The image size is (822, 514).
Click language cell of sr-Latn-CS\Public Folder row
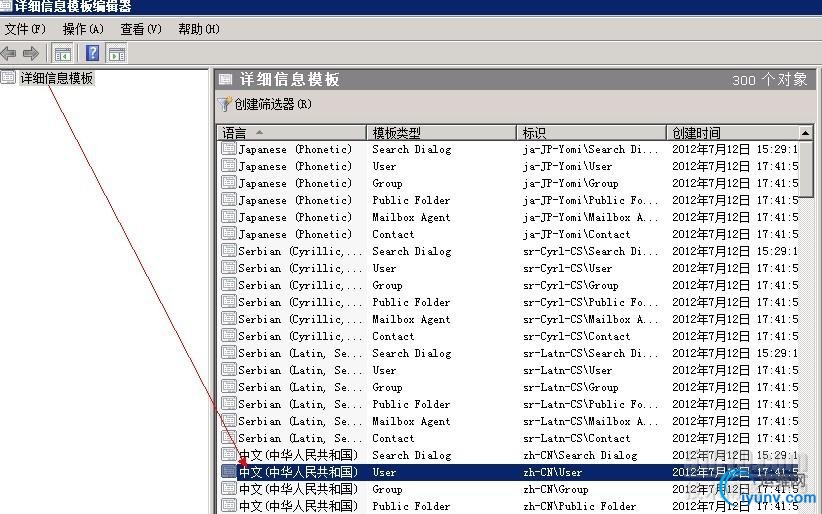click(x=300, y=404)
